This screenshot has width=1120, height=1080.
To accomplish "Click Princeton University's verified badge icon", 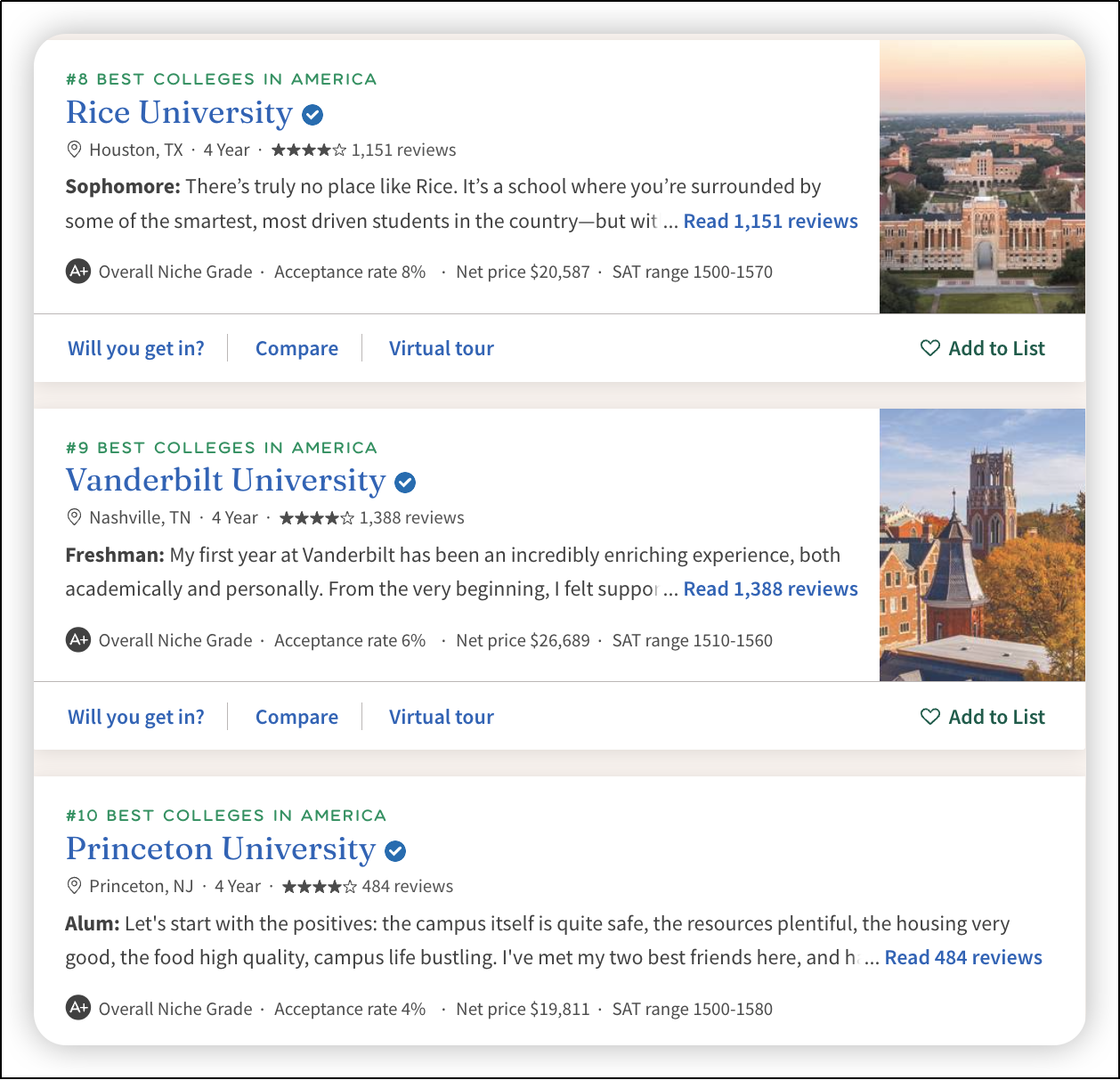I will (395, 851).
